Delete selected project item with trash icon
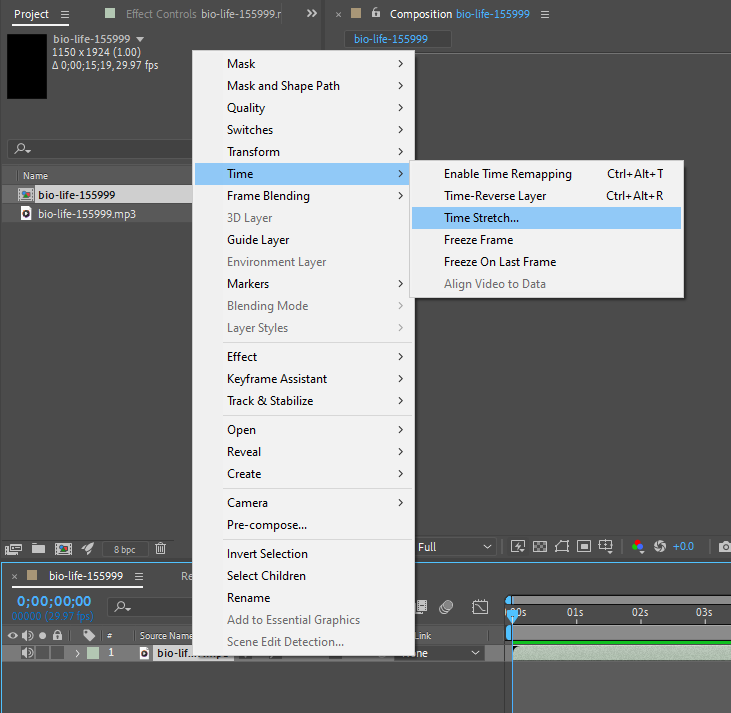This screenshot has width=731, height=713. tap(160, 548)
